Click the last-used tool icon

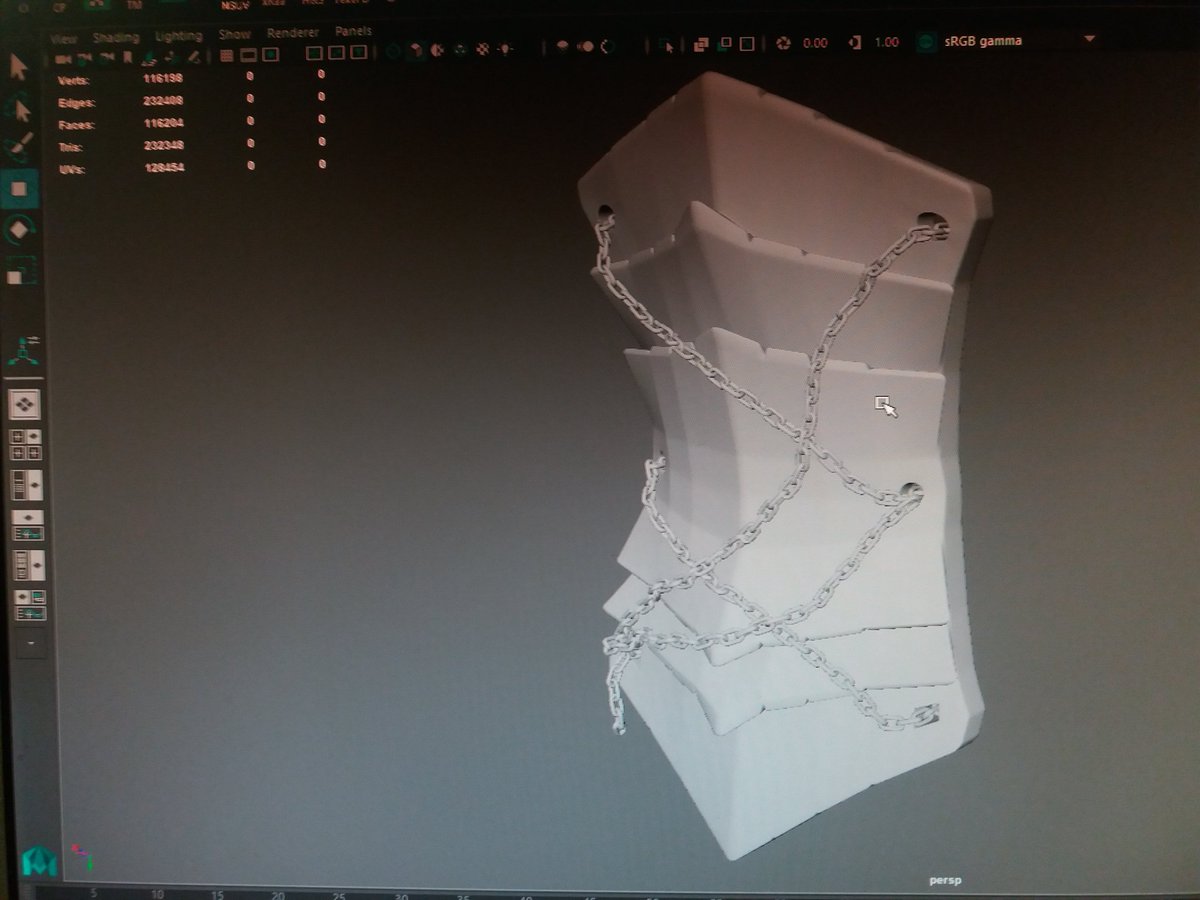click(x=23, y=350)
